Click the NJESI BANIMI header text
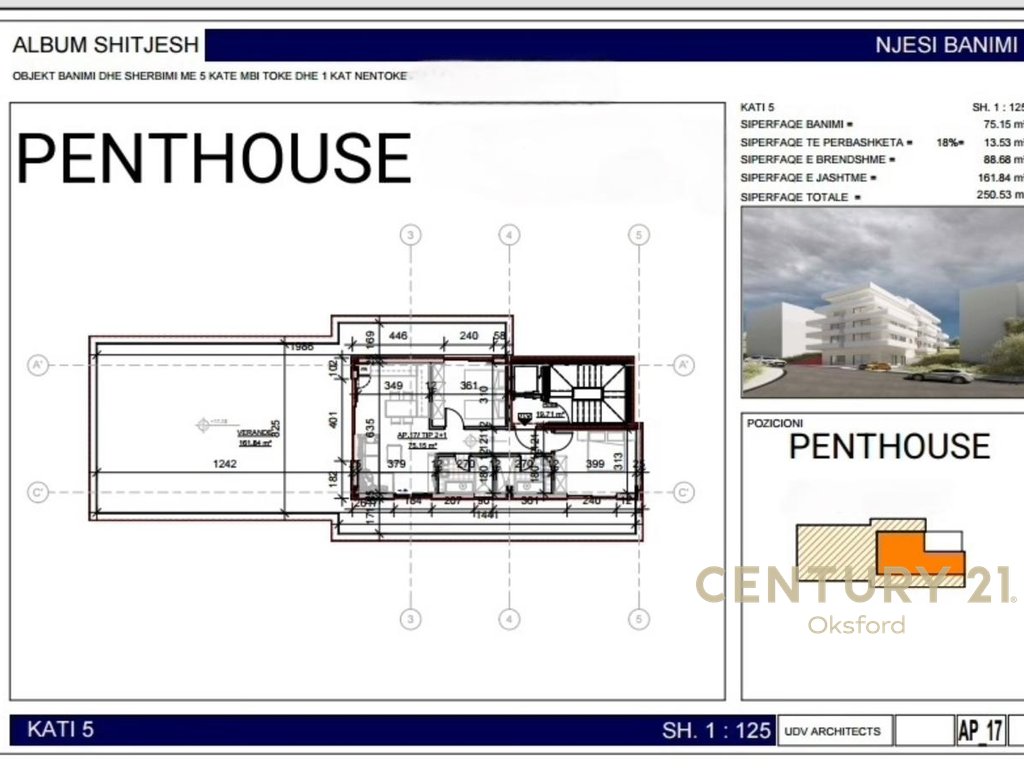The image size is (1024, 768). 946,45
